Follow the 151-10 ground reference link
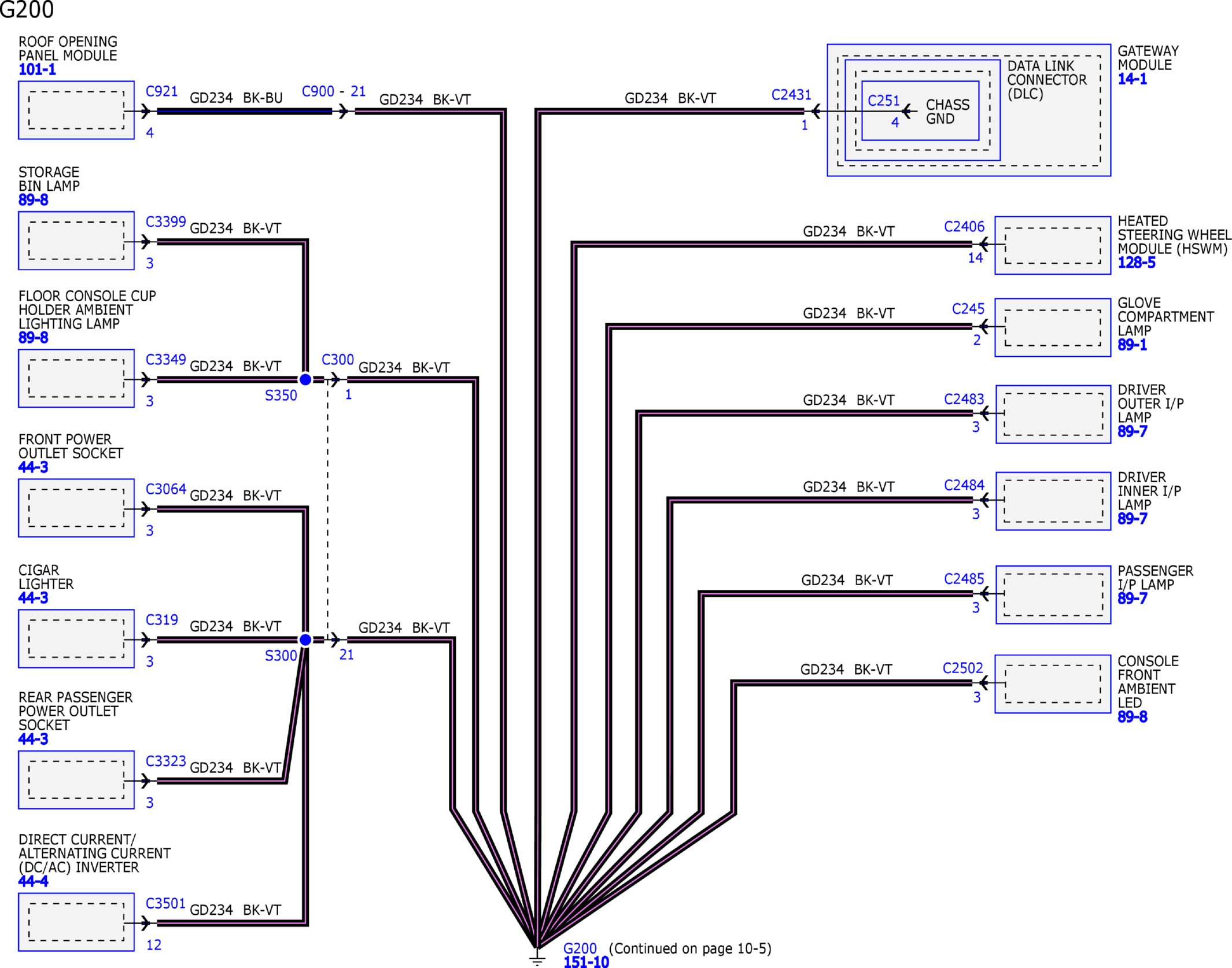This screenshot has width=1232, height=968. pos(586,962)
